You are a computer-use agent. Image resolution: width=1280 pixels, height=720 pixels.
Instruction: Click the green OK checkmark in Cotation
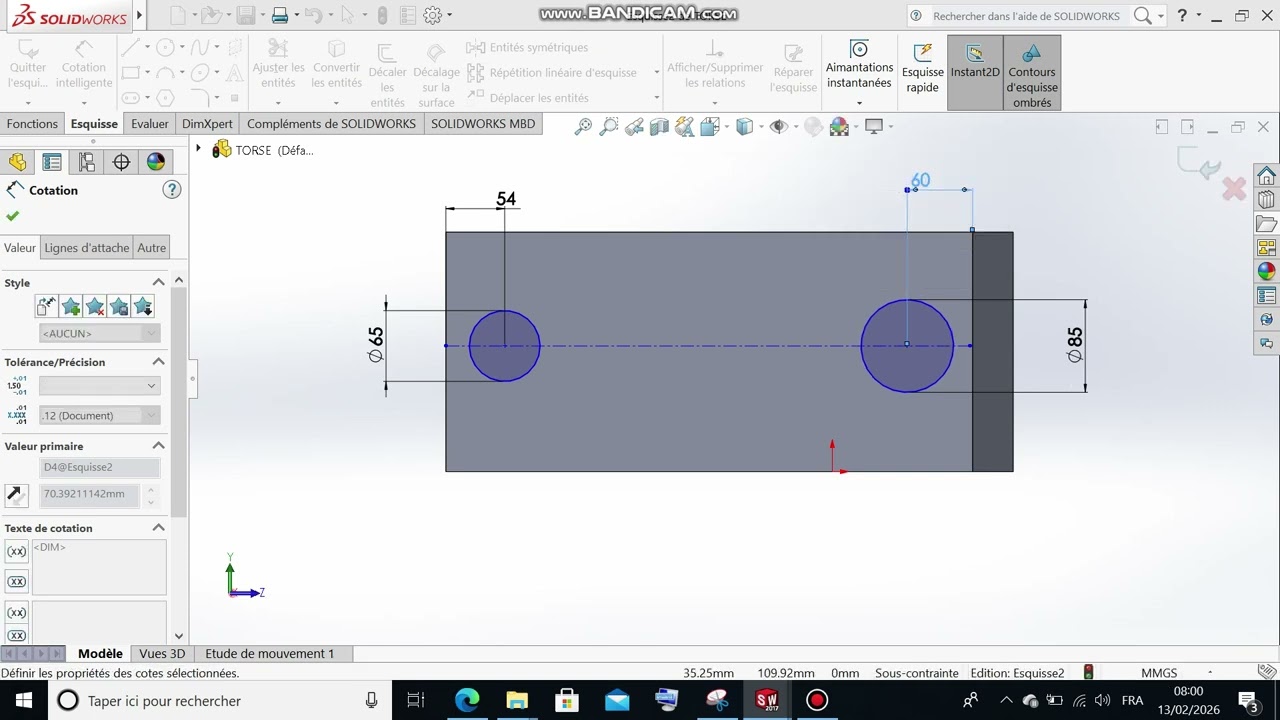pyautogui.click(x=13, y=216)
